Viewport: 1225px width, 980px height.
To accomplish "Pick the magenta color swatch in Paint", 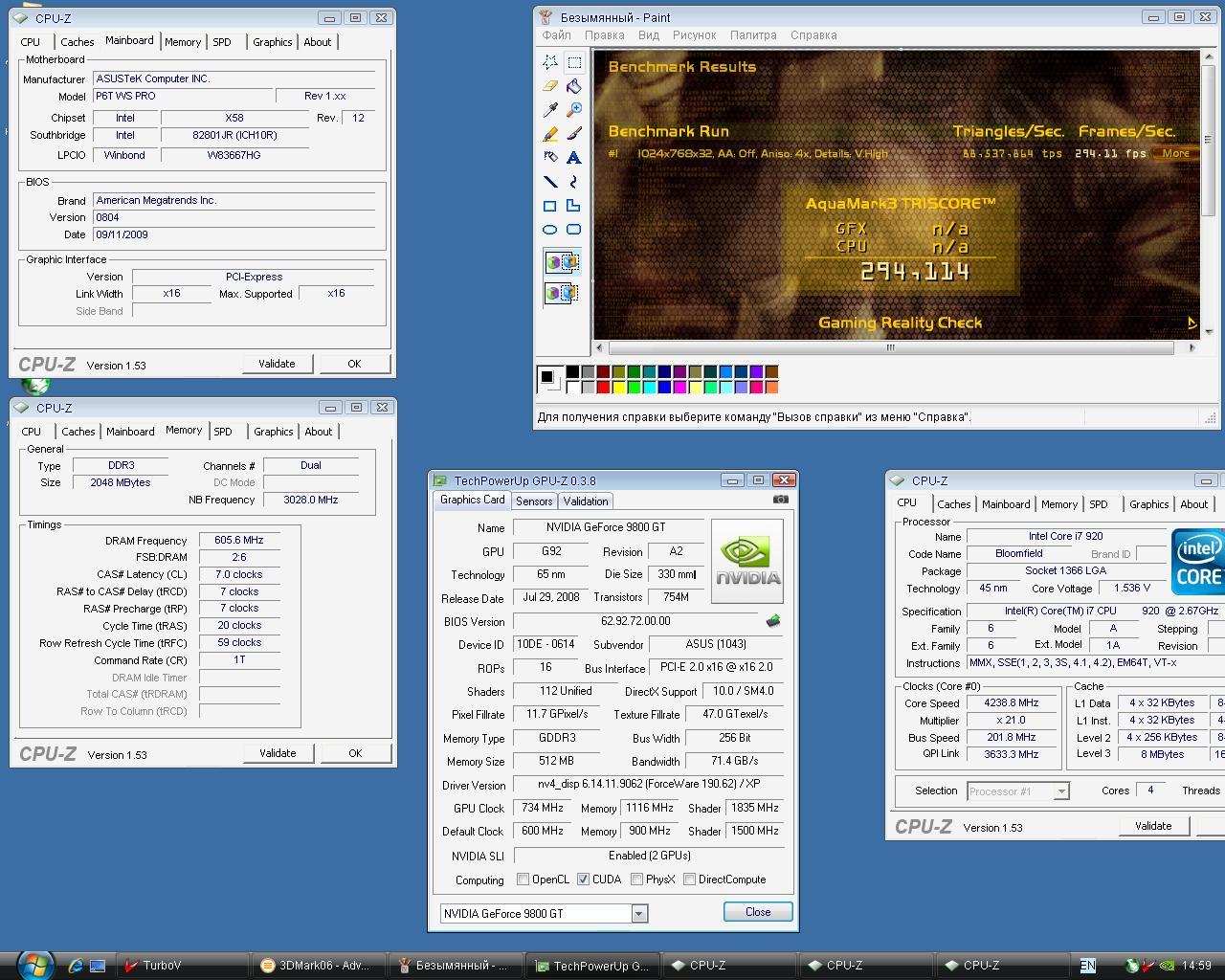I will click(679, 388).
